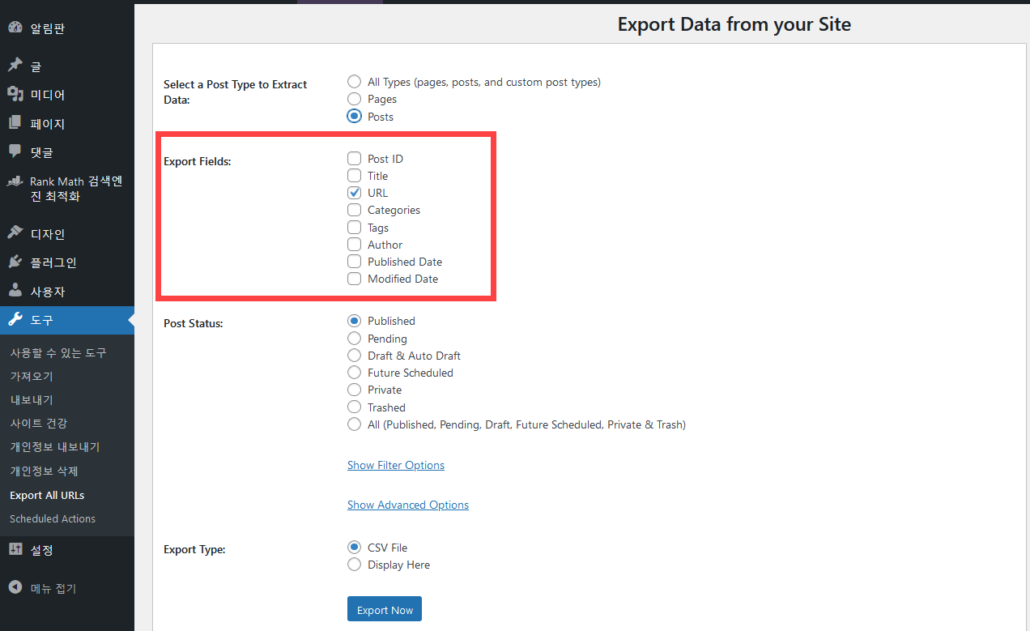Check the Tags export field
The height and width of the screenshot is (631, 1030).
[x=354, y=227]
